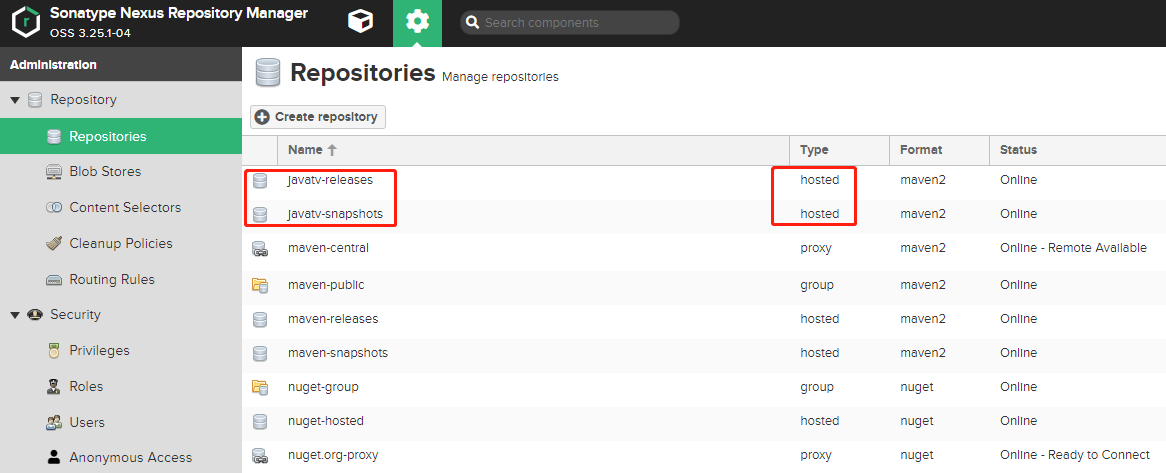Open Blob Stores in sidebar
The height and width of the screenshot is (473, 1166).
point(105,172)
